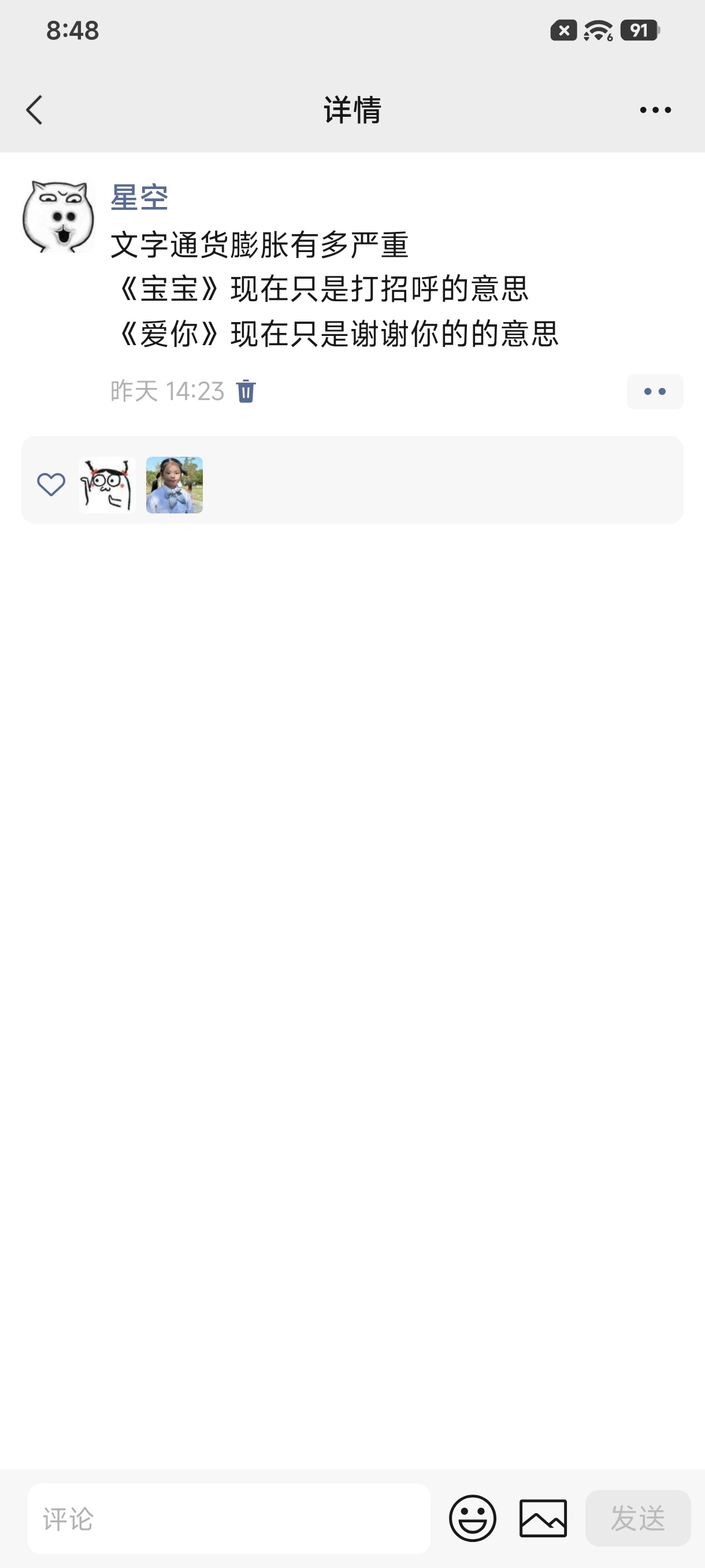Screen dimensions: 705x1568
Task: Open the profile link 星空
Action: pos(139,197)
